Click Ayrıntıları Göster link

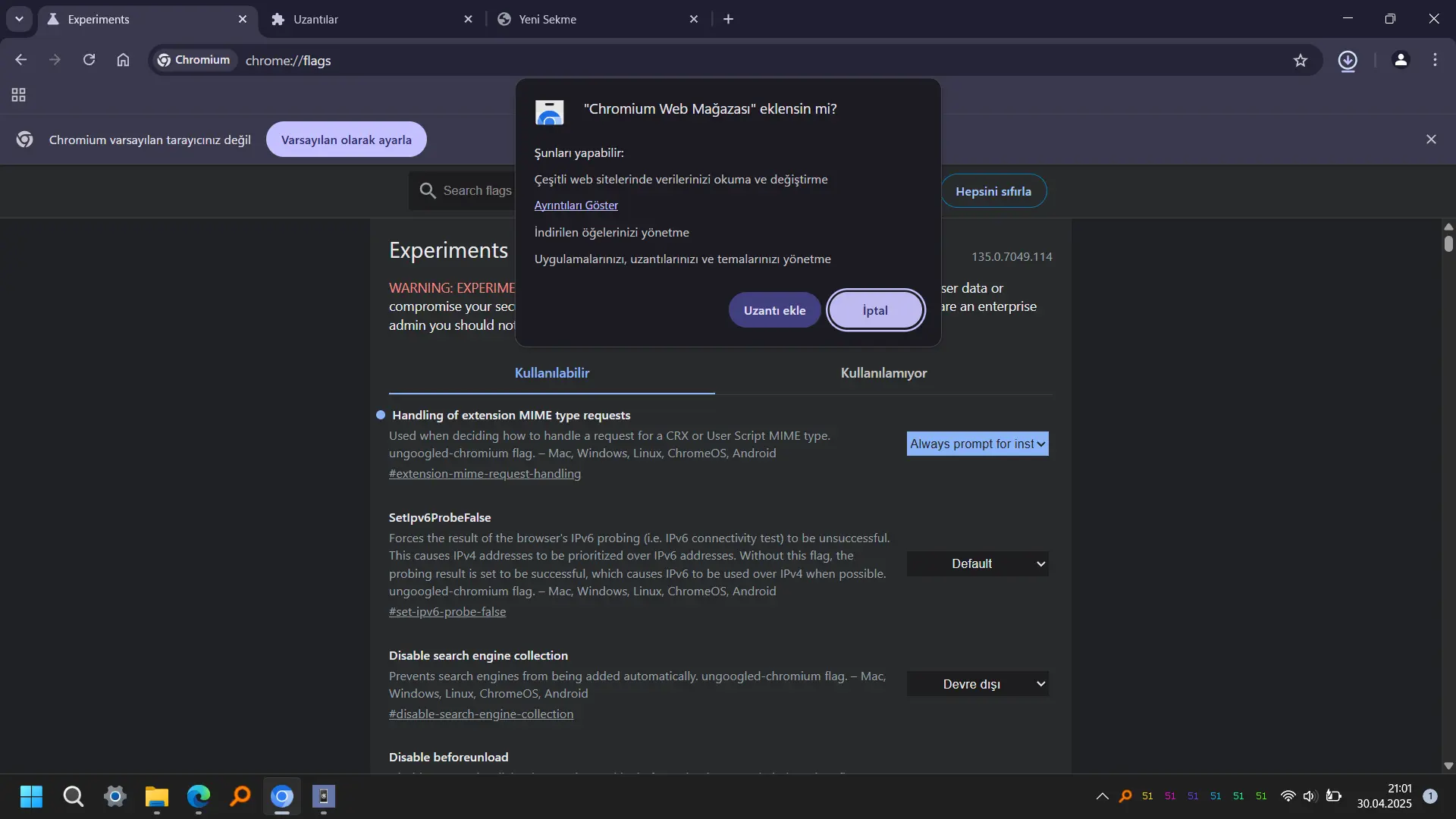click(576, 206)
